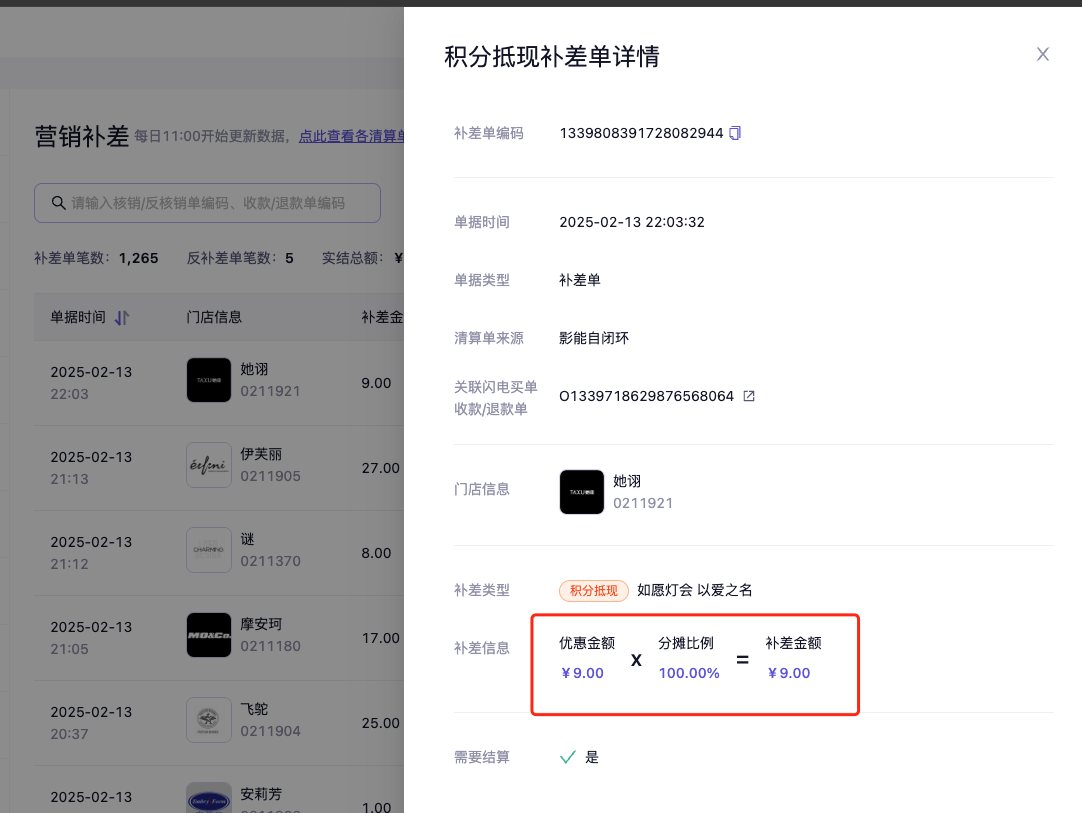Image resolution: width=1082 pixels, height=813 pixels.
Task: Click the 她诩 store logo in detail panel
Action: (x=581, y=492)
